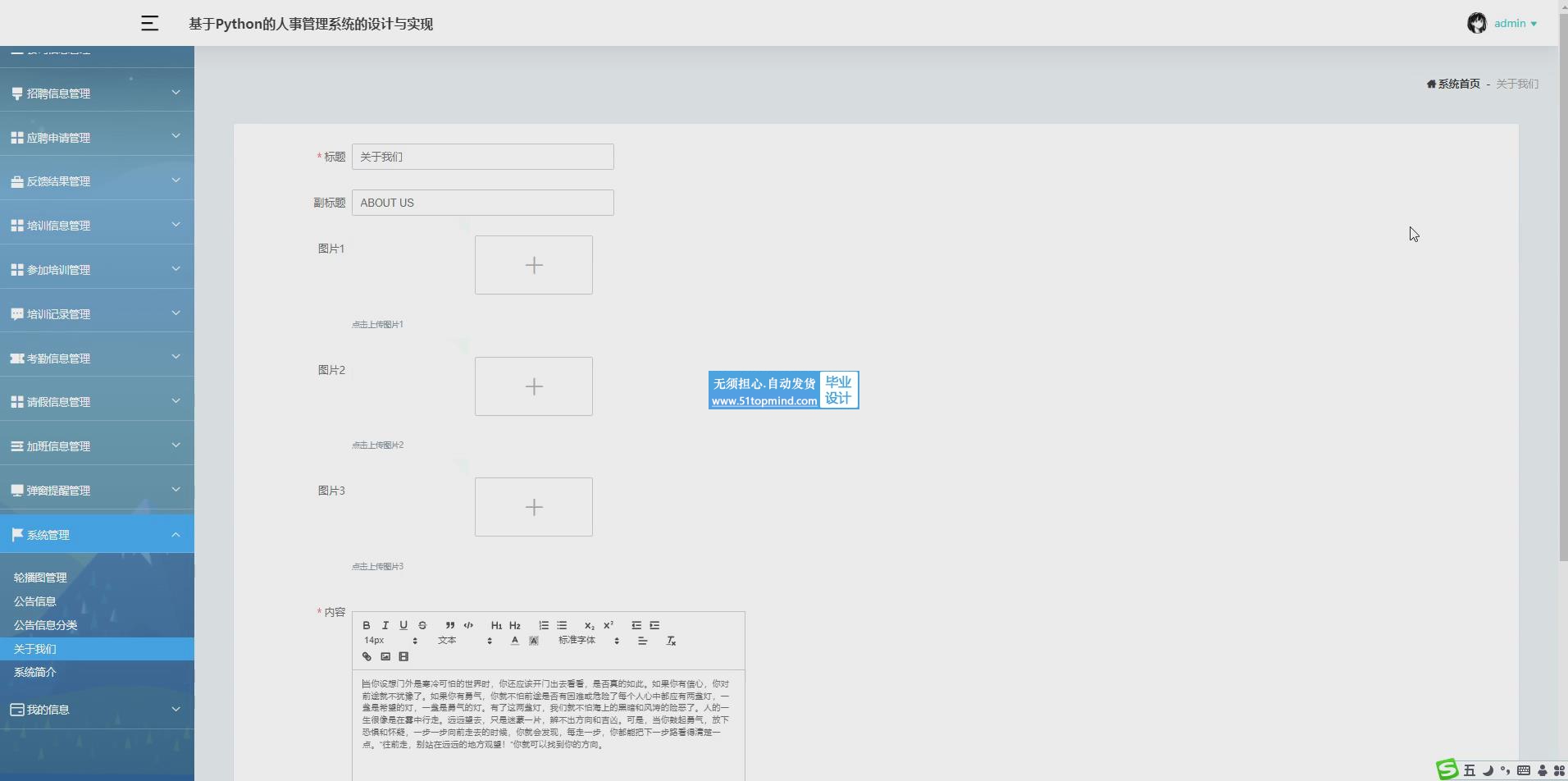Click the insert video icon in the editor
This screenshot has height=781, width=1568.
[x=403, y=656]
